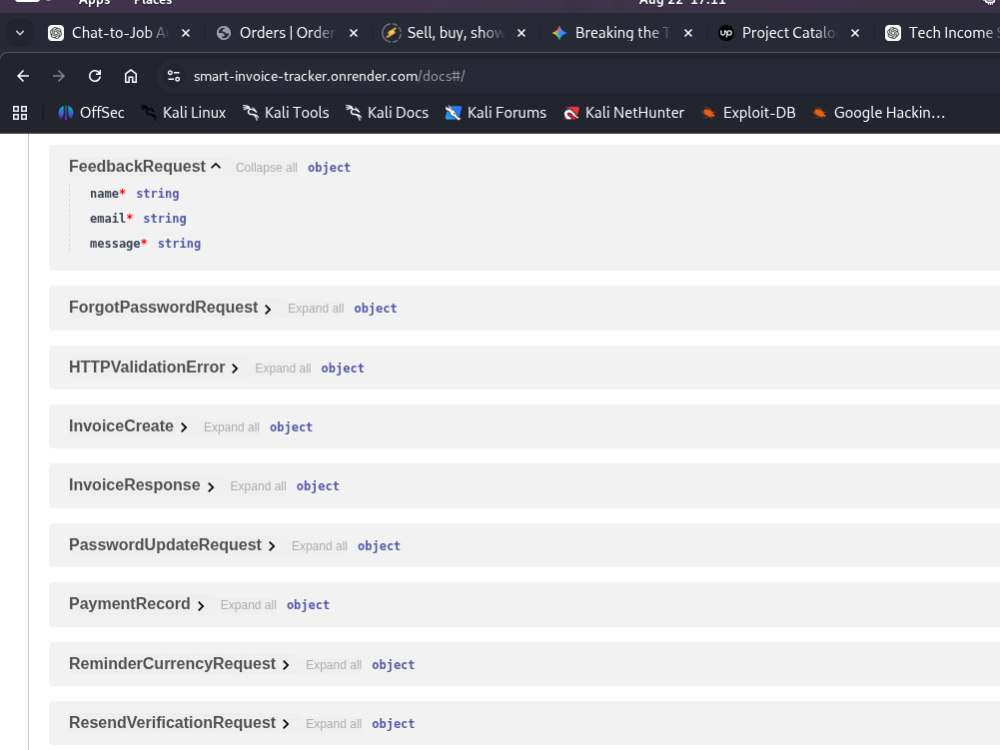Expand the InvoiceResponse schema
The image size is (1000, 750).
210,487
